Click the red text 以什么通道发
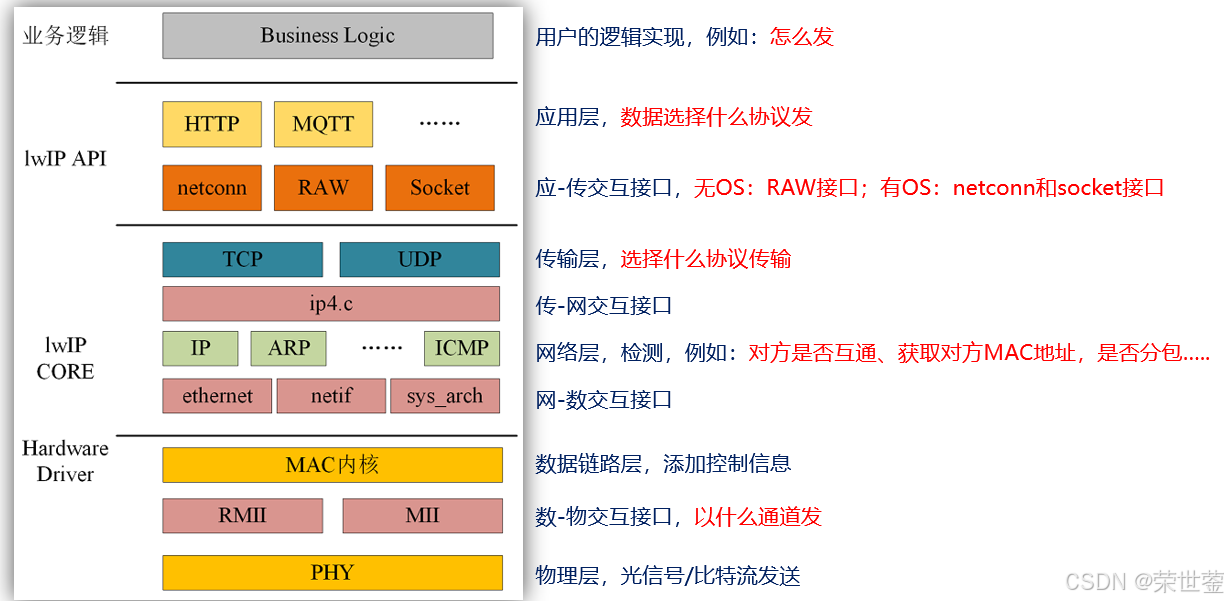Screen dimensions: 1228x601 pos(758,517)
